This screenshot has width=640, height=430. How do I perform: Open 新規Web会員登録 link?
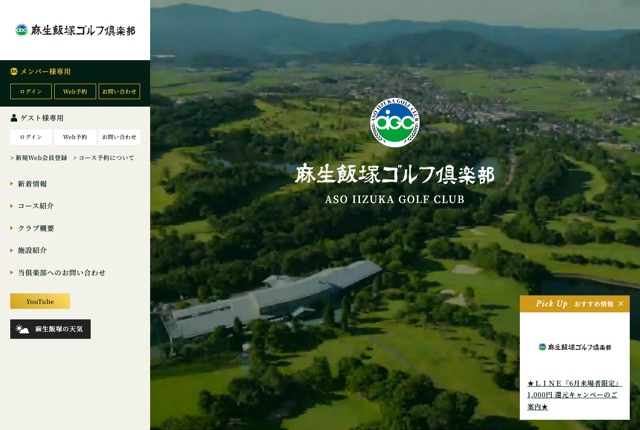[x=39, y=158]
